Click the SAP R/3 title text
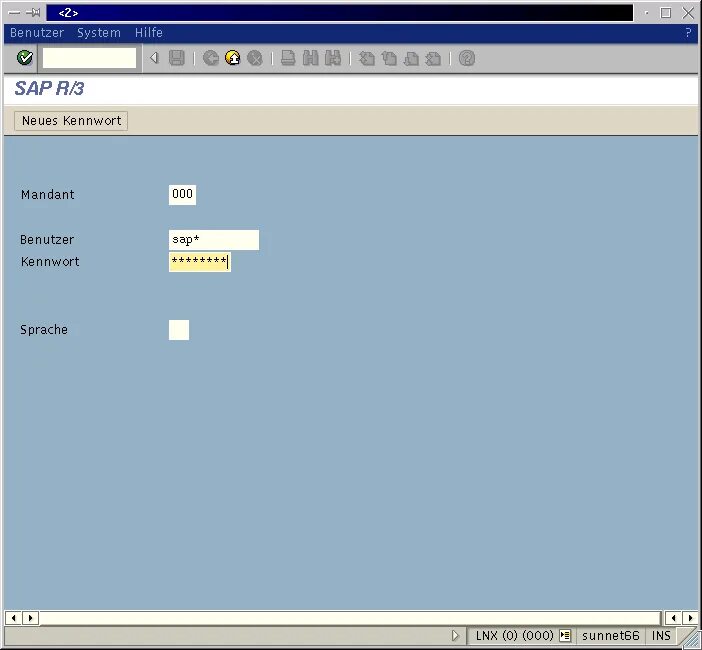The height and width of the screenshot is (650, 702). coord(49,89)
